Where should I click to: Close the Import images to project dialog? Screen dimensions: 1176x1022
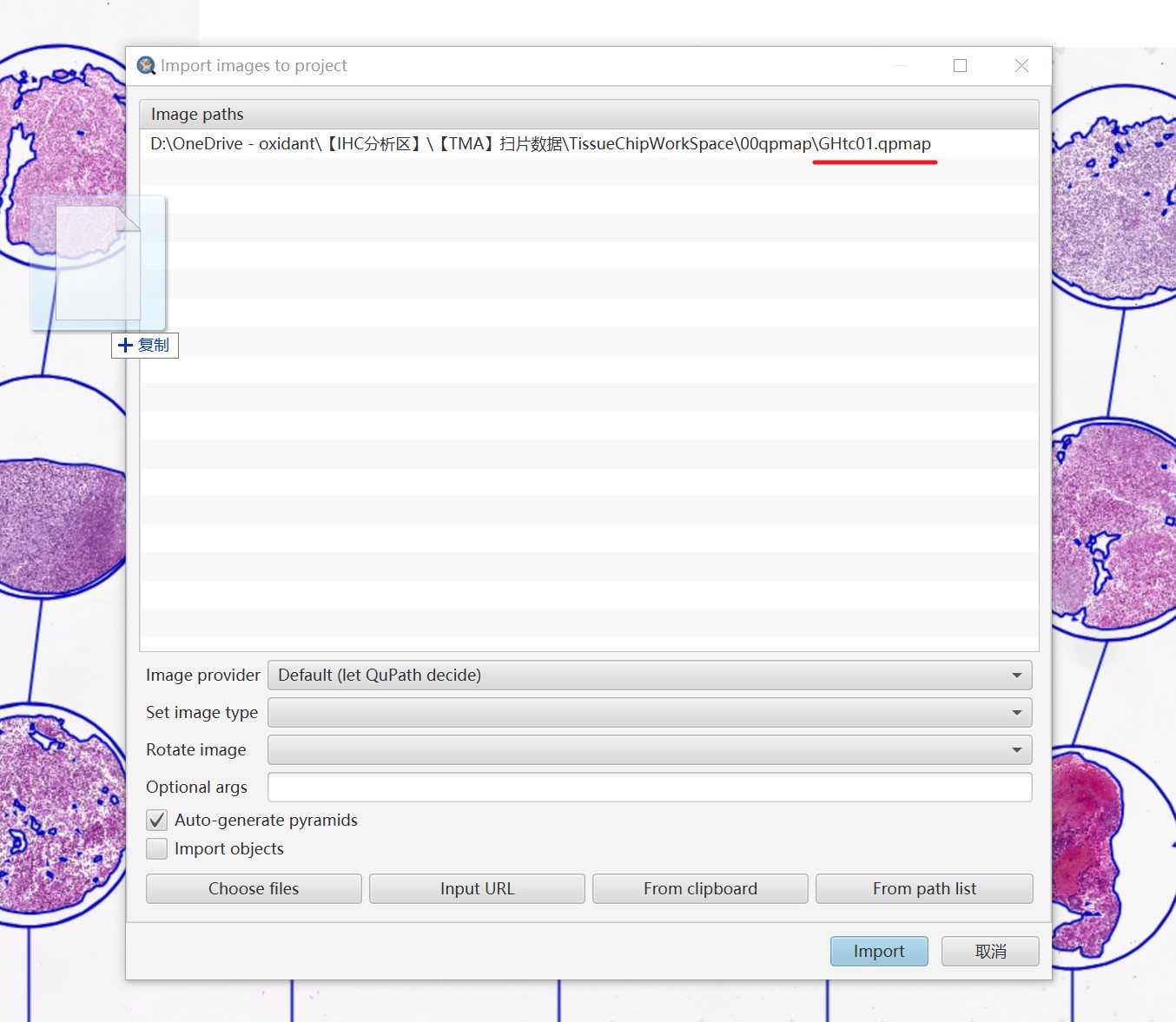(x=1021, y=66)
